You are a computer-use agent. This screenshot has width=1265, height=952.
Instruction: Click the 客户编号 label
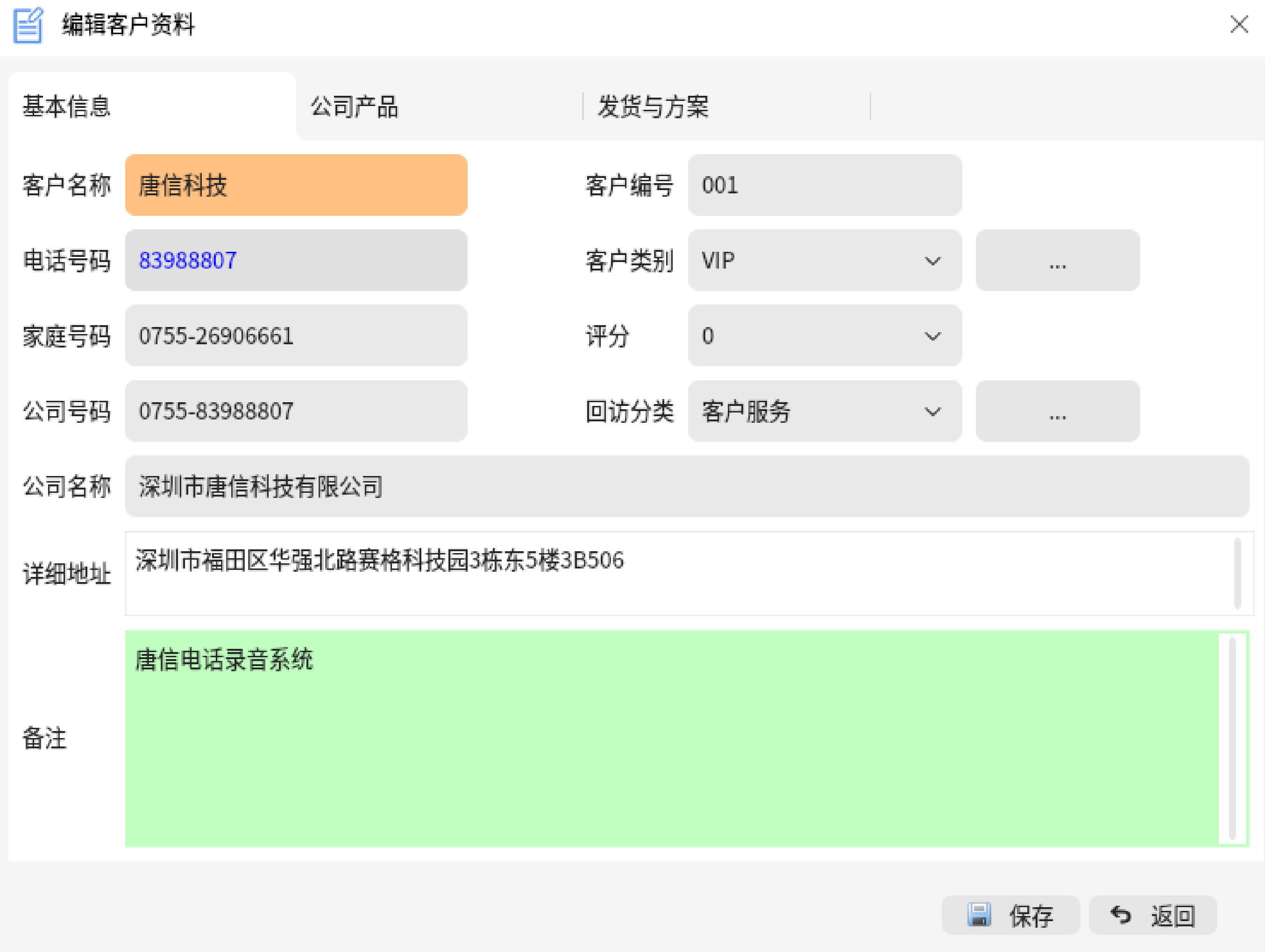630,185
